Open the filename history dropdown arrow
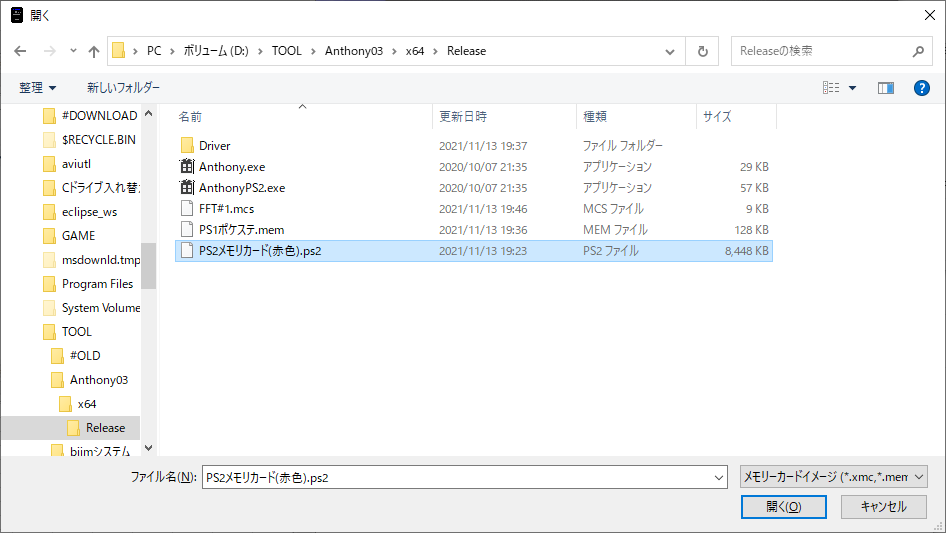The width and height of the screenshot is (946, 533). click(x=719, y=477)
